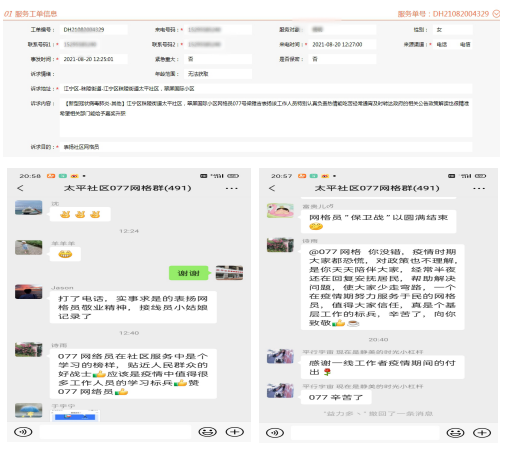Click the right chat message input box
506x450 pixels.
click(x=365, y=433)
